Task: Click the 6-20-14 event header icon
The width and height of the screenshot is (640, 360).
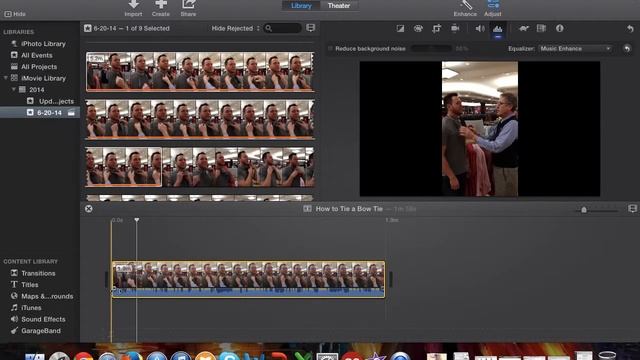Action: tap(88, 28)
